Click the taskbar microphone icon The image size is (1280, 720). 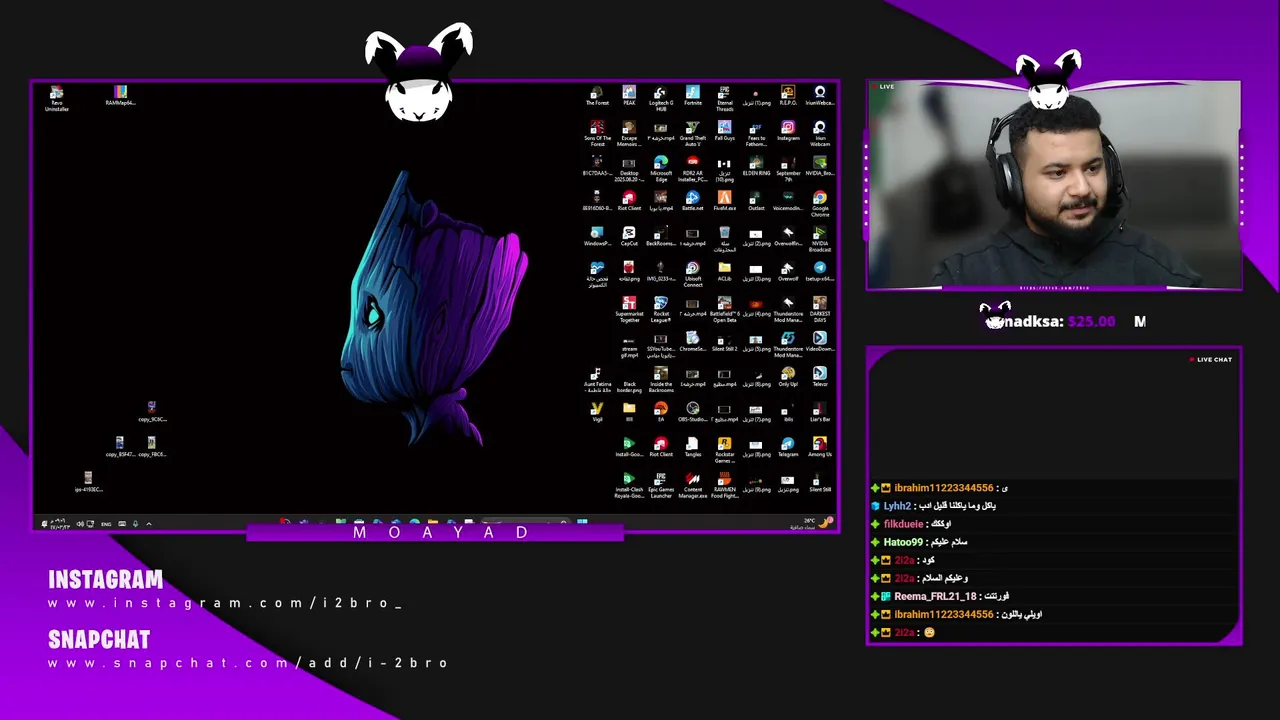[x=136, y=523]
